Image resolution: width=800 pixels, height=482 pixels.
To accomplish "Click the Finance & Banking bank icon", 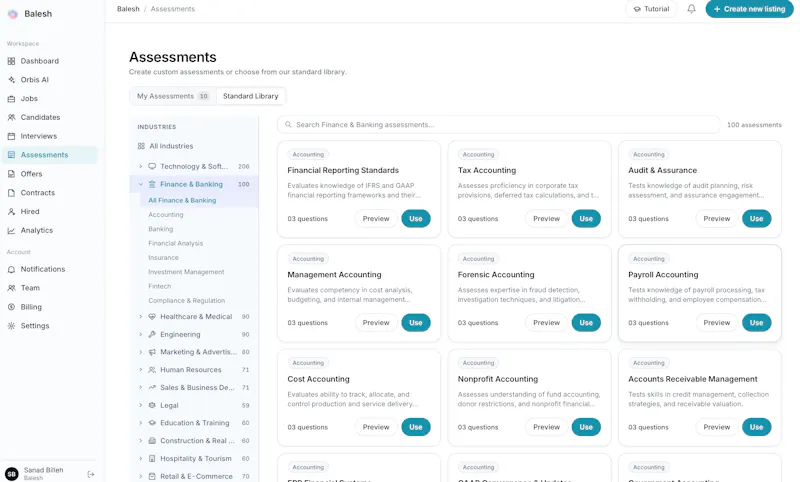I will tap(152, 185).
